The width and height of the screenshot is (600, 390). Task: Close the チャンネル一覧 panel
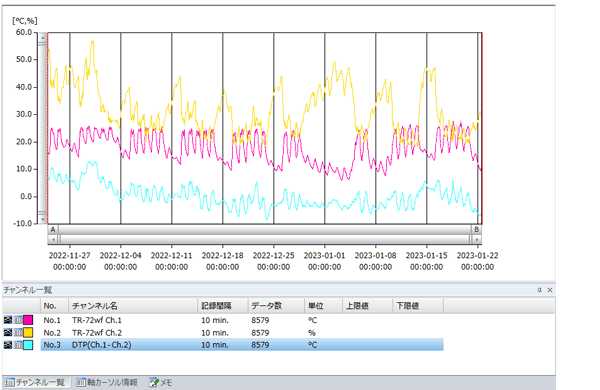click(550, 290)
